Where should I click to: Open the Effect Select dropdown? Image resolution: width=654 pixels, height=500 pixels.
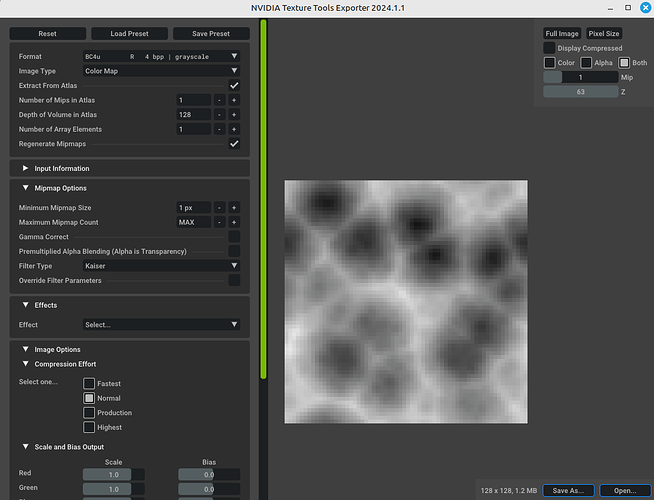[x=161, y=324]
